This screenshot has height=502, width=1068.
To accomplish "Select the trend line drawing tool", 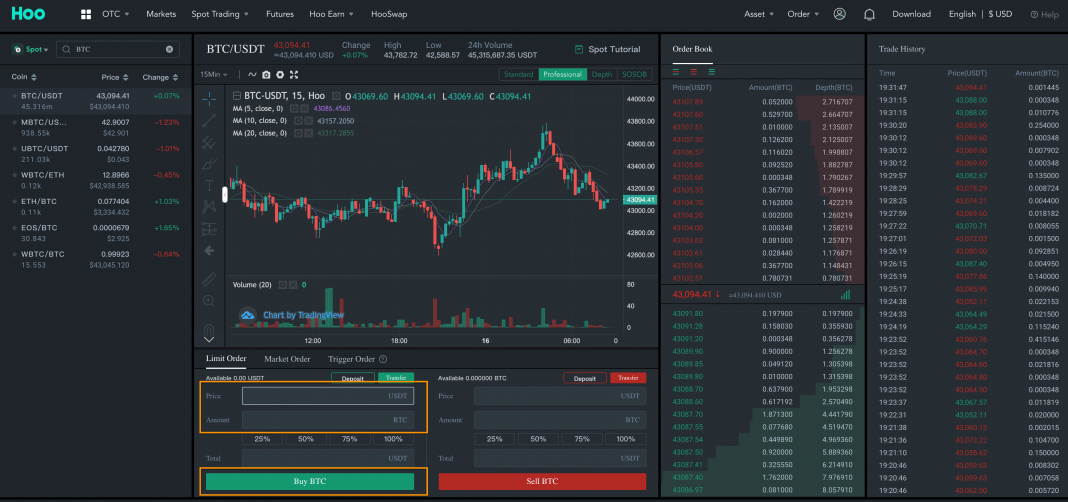I will click(209, 121).
